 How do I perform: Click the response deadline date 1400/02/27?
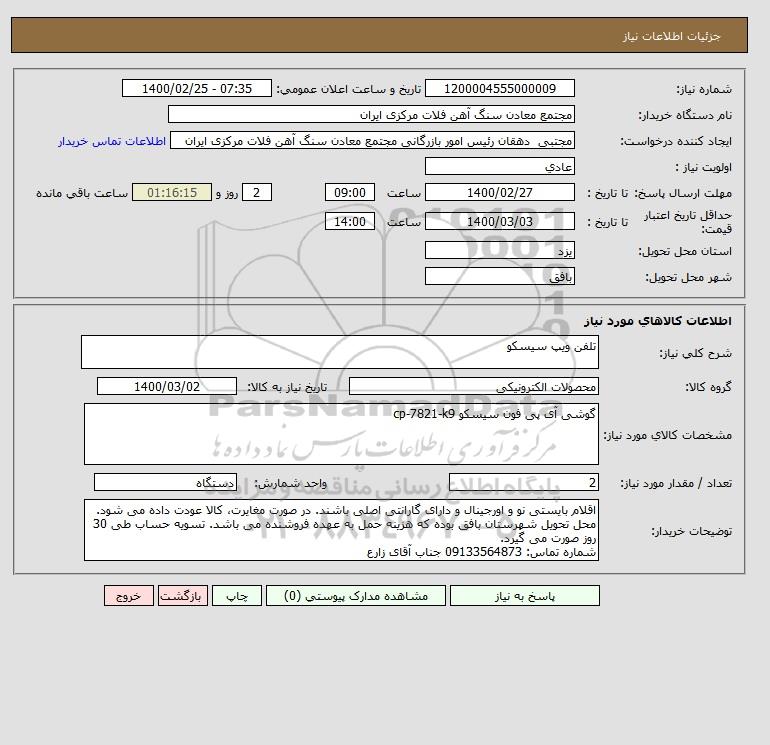[499, 193]
